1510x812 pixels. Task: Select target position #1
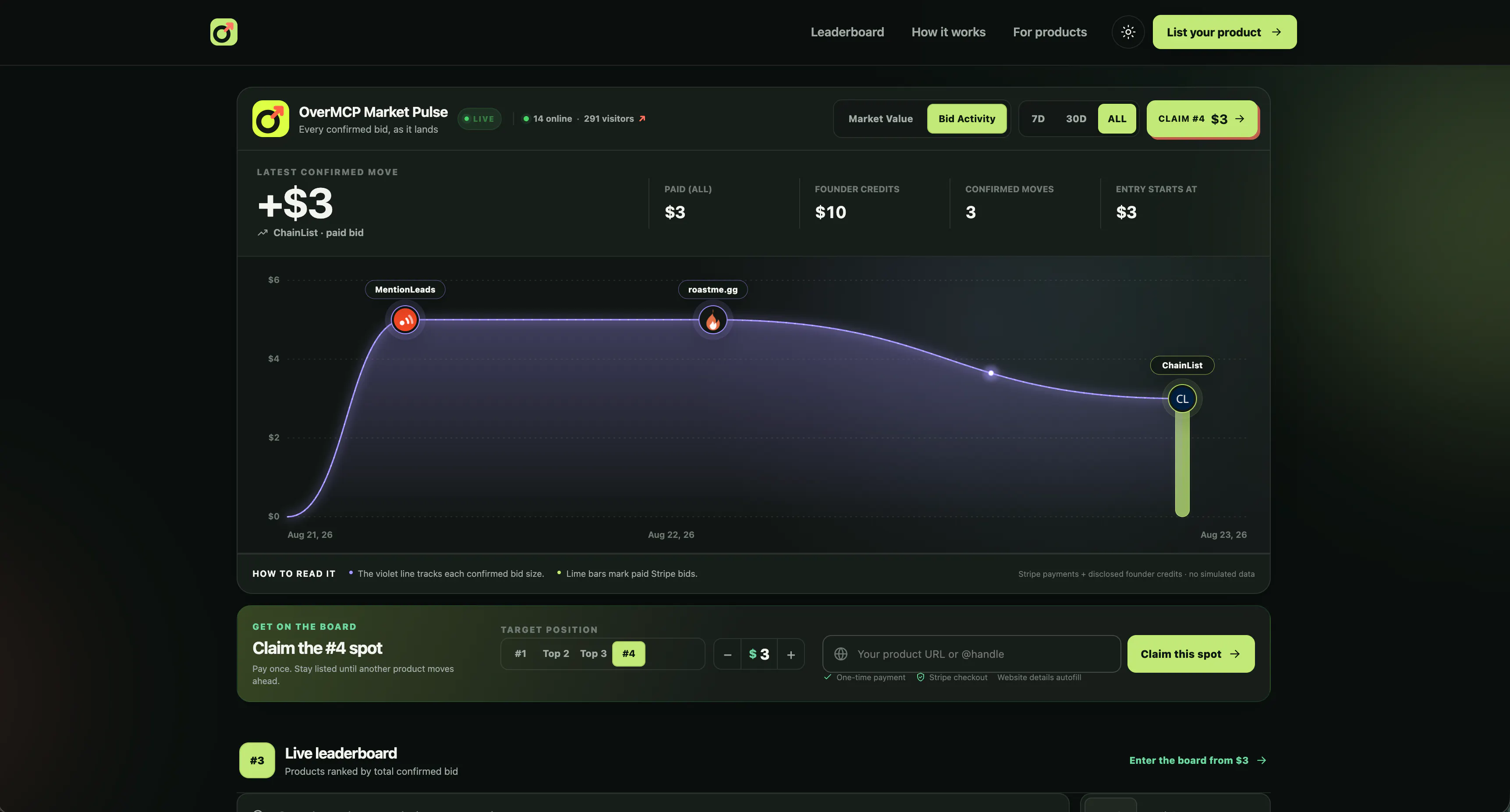click(521, 654)
